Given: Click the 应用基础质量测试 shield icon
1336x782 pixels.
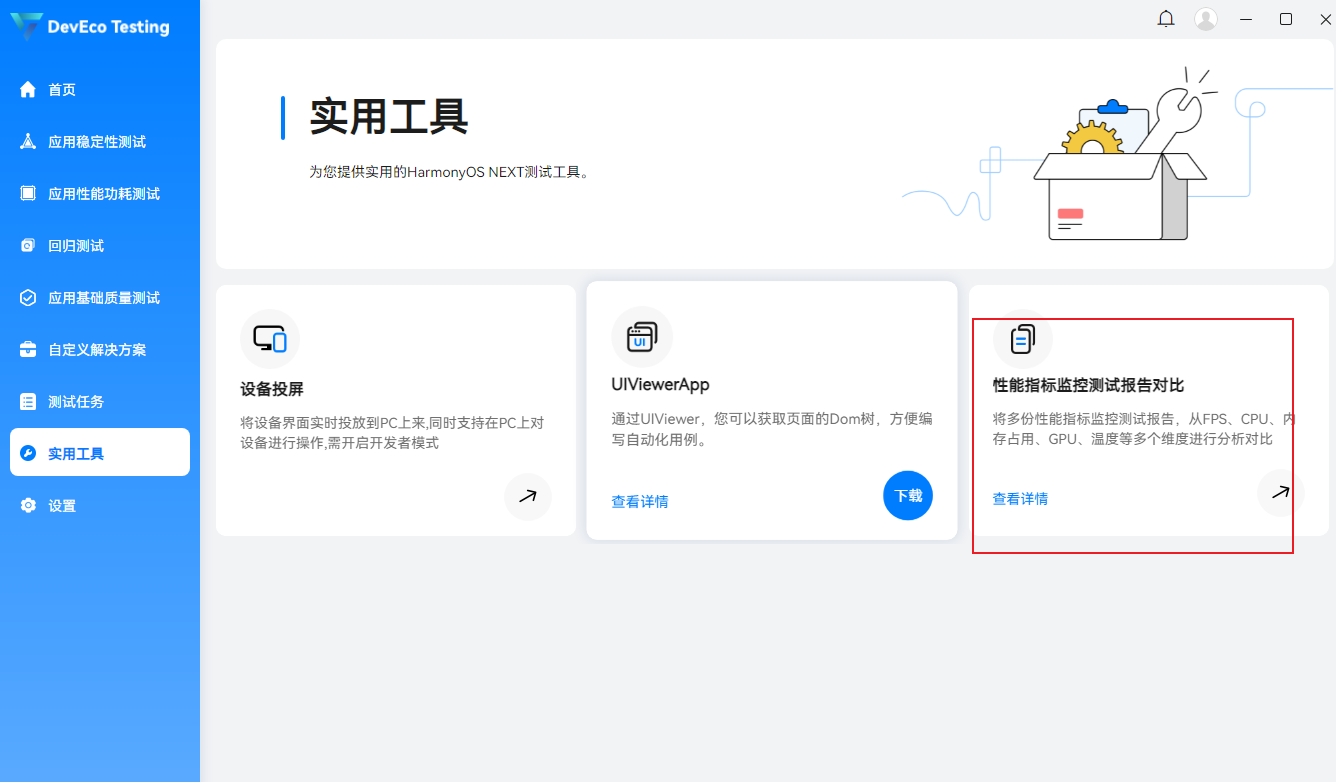Looking at the screenshot, I should pyautogui.click(x=28, y=298).
